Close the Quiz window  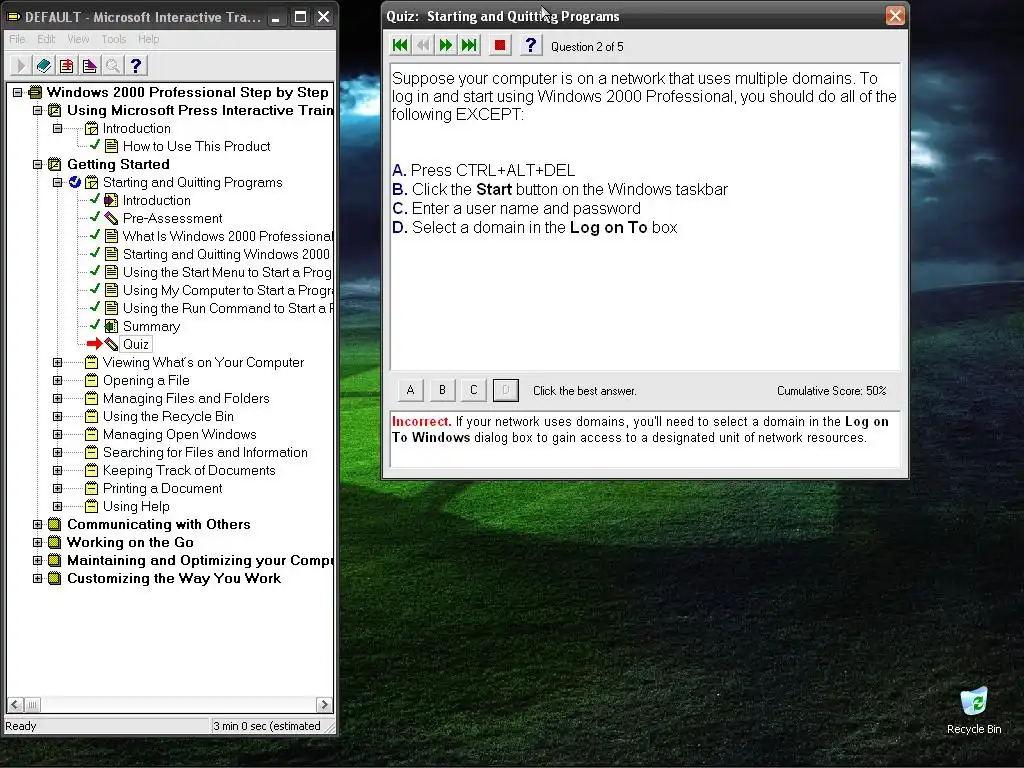tap(895, 16)
